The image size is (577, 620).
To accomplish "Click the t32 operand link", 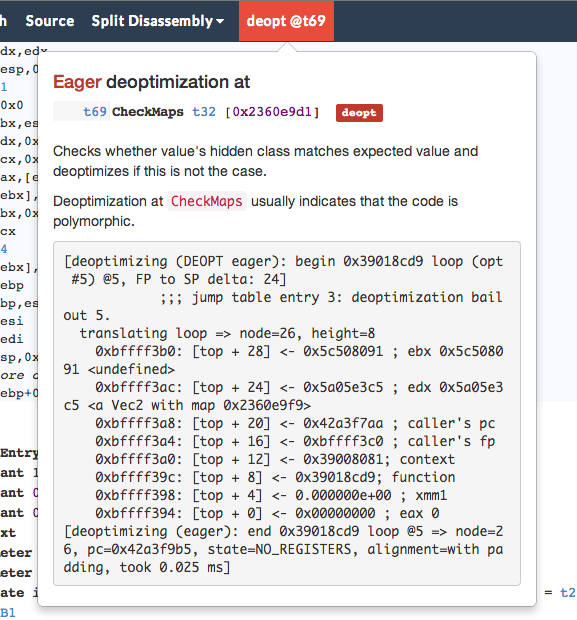I will click(204, 112).
